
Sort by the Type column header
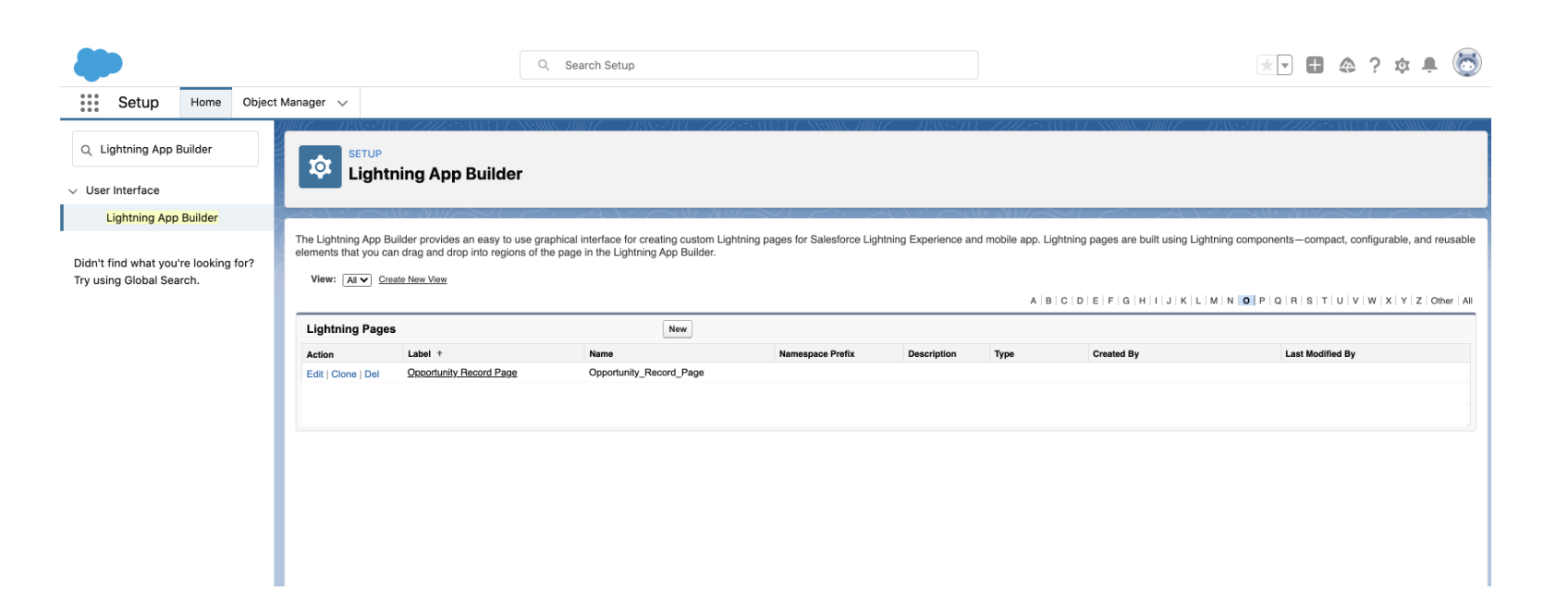tap(1004, 354)
